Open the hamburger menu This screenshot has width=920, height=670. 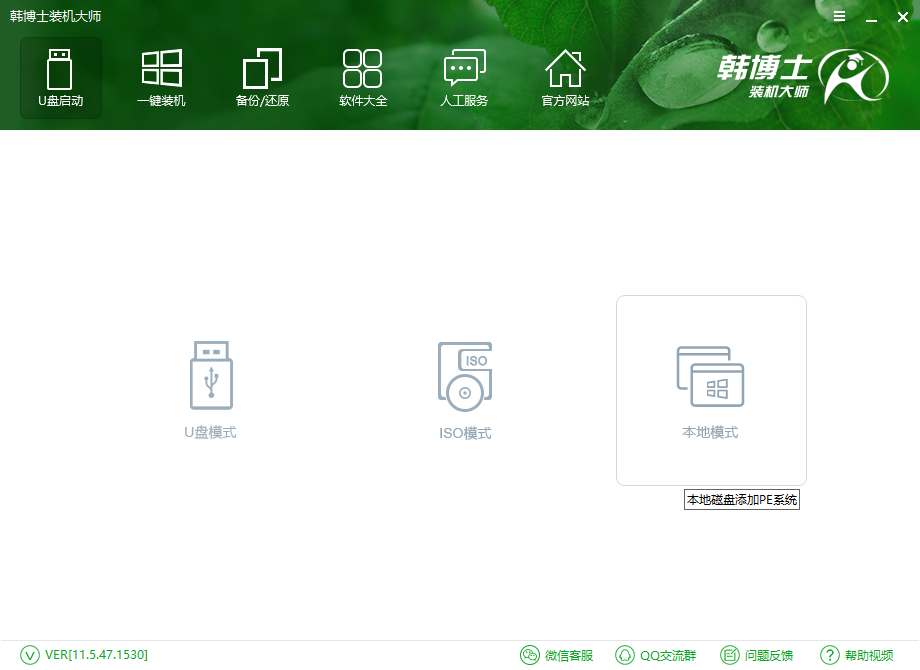(x=839, y=16)
